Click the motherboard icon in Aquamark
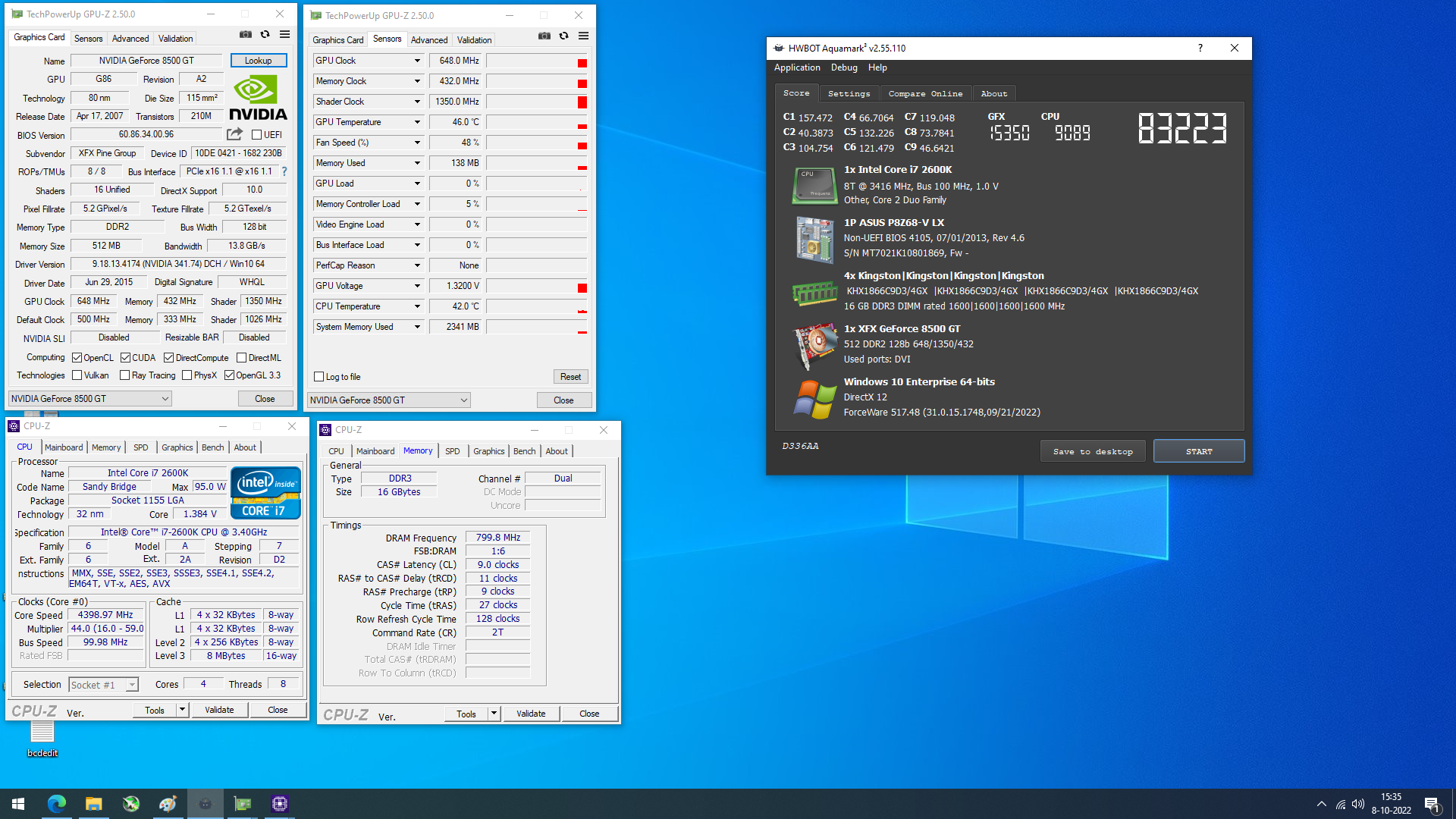Image resolution: width=1456 pixels, height=819 pixels. click(x=814, y=239)
